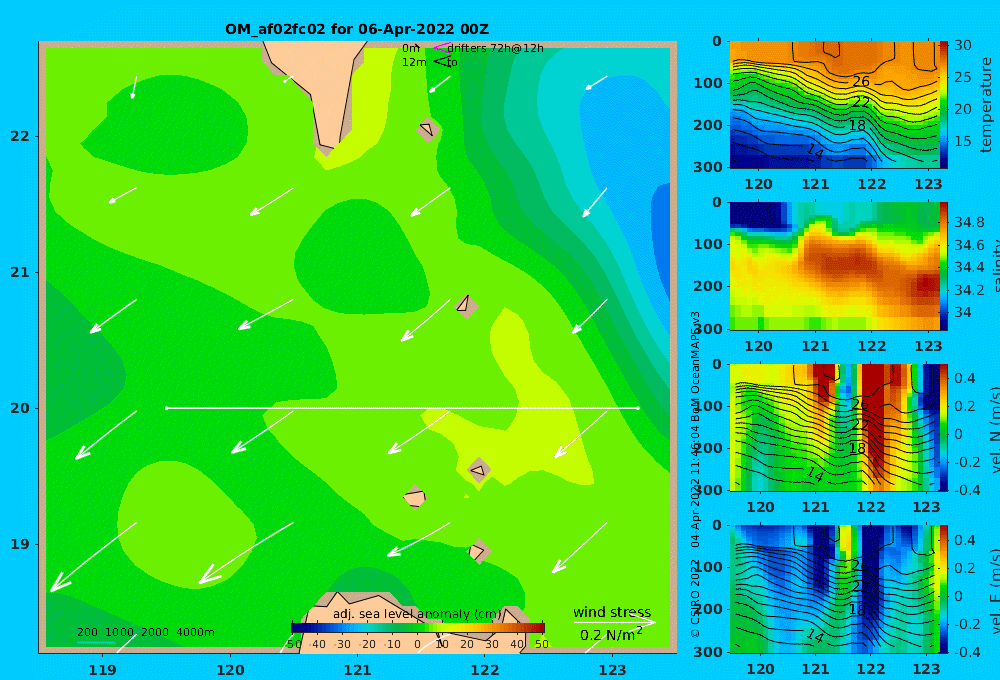1000x680 pixels.
Task: Click the small island marker near 22N east of Taiwan
Action: click(428, 129)
